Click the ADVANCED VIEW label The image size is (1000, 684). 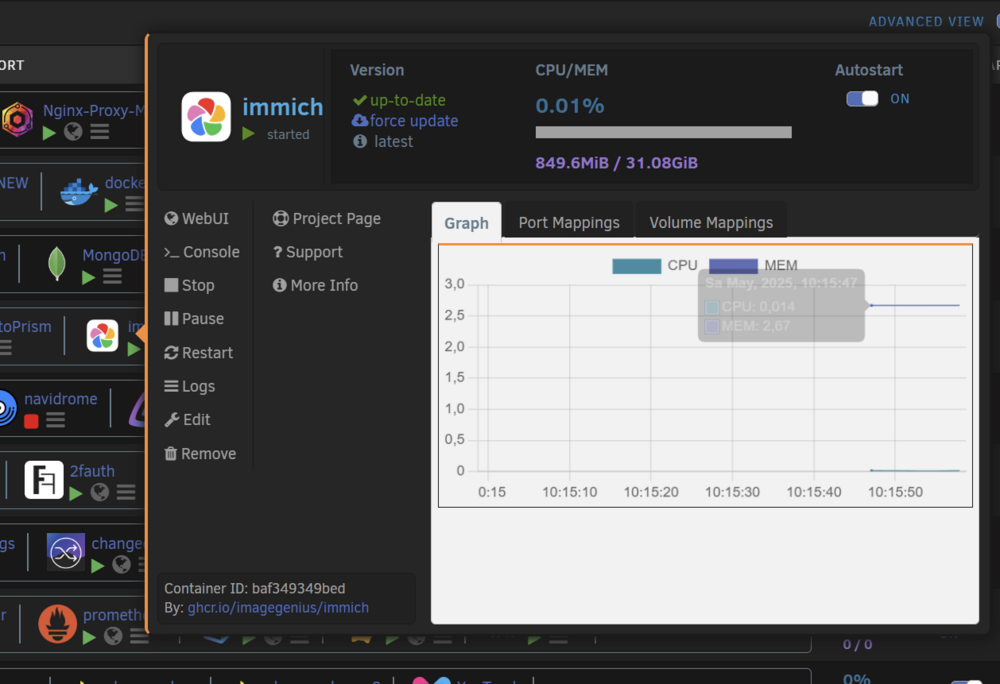[926, 22]
